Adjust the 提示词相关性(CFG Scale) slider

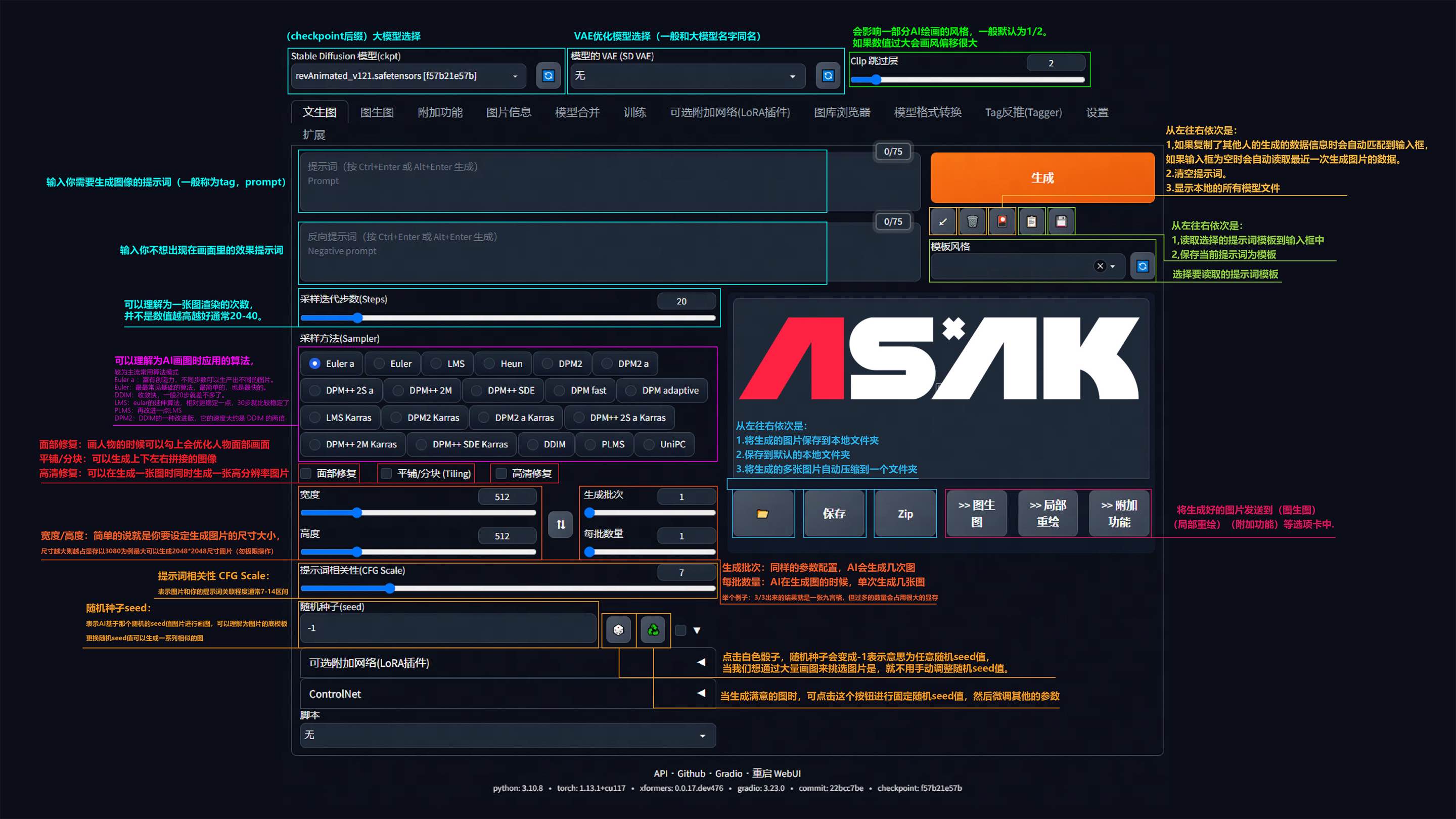pos(508,588)
